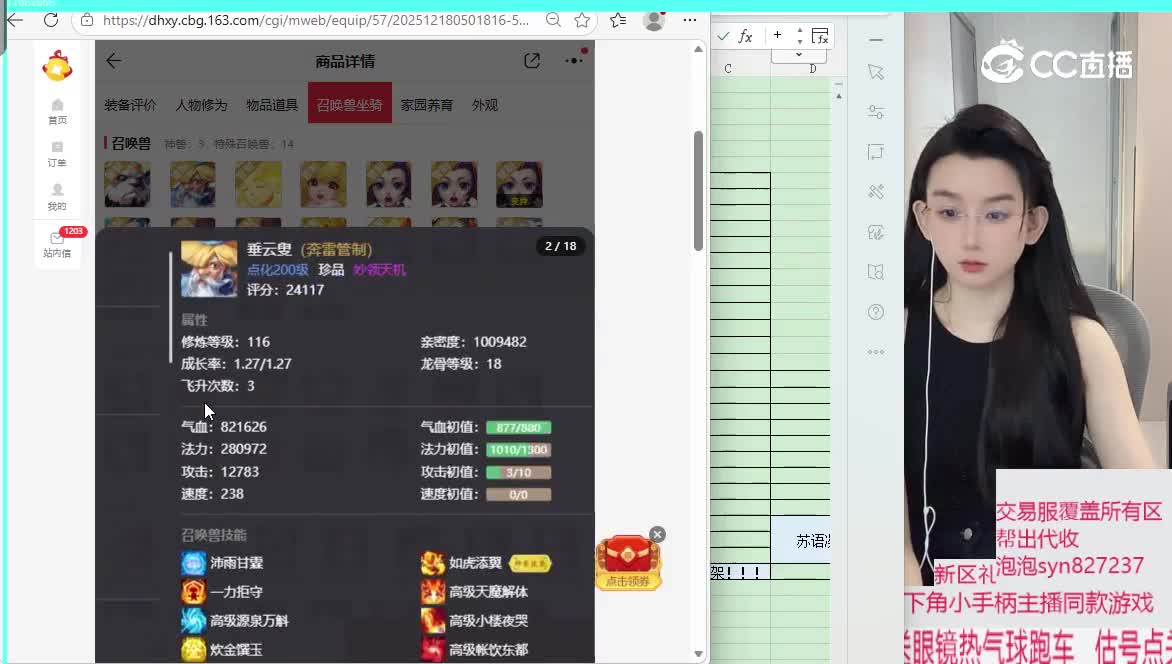The width and height of the screenshot is (1172, 664).
Task: Open the browser profile avatar
Action: (654, 20)
